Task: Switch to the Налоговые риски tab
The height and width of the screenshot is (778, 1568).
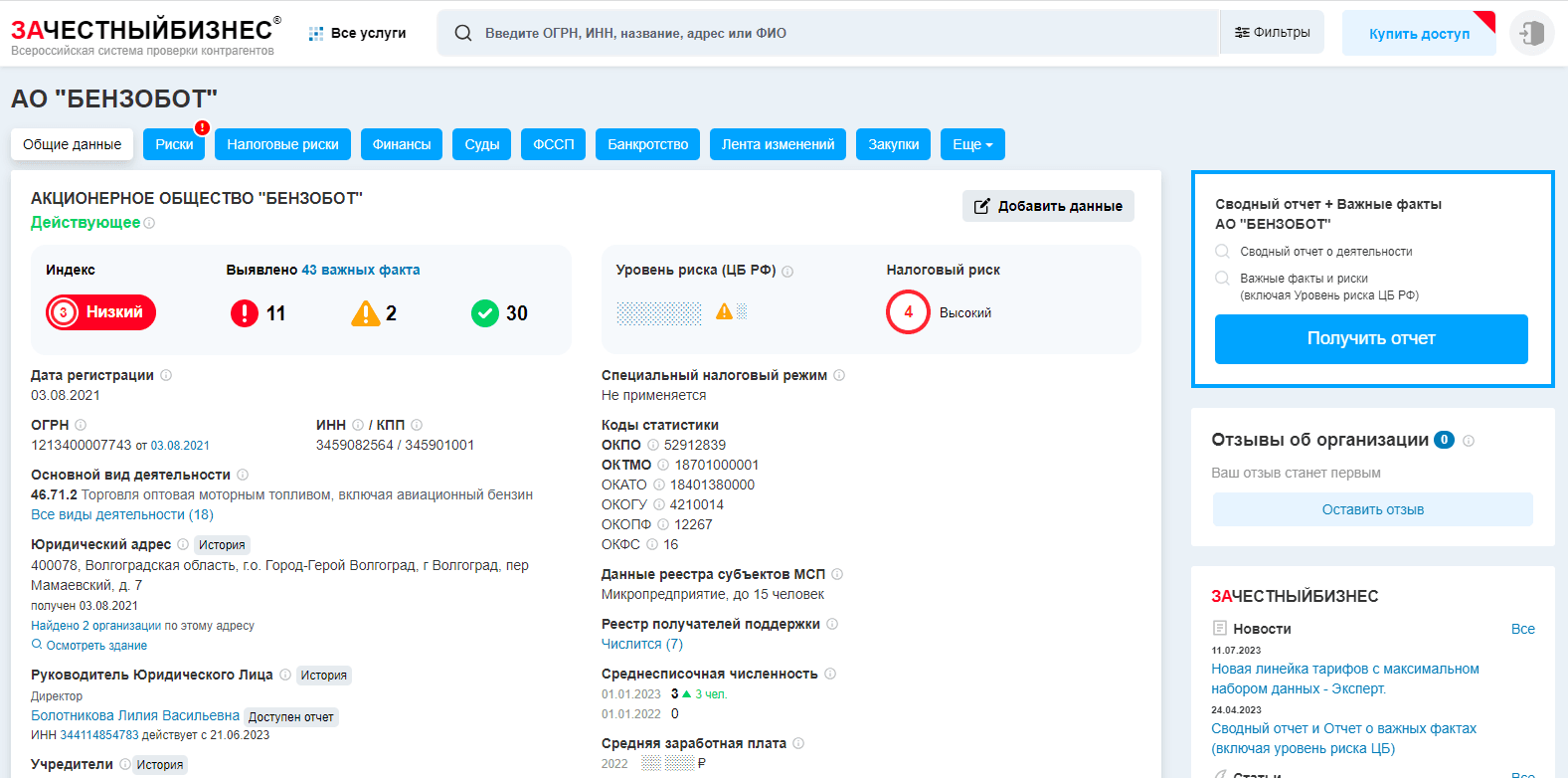Action: coord(282,144)
